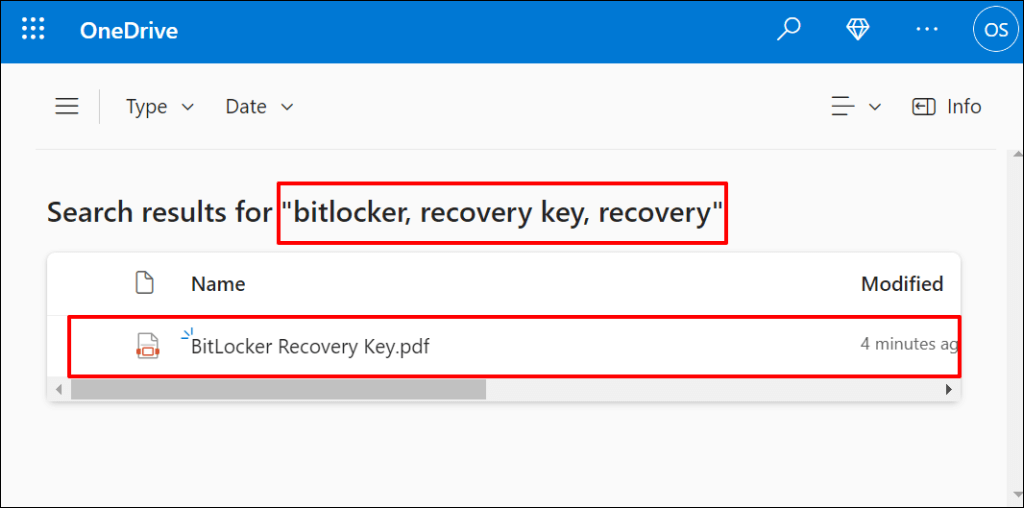The width and height of the screenshot is (1024, 508).
Task: Sort by the Modified column header
Action: [x=902, y=284]
